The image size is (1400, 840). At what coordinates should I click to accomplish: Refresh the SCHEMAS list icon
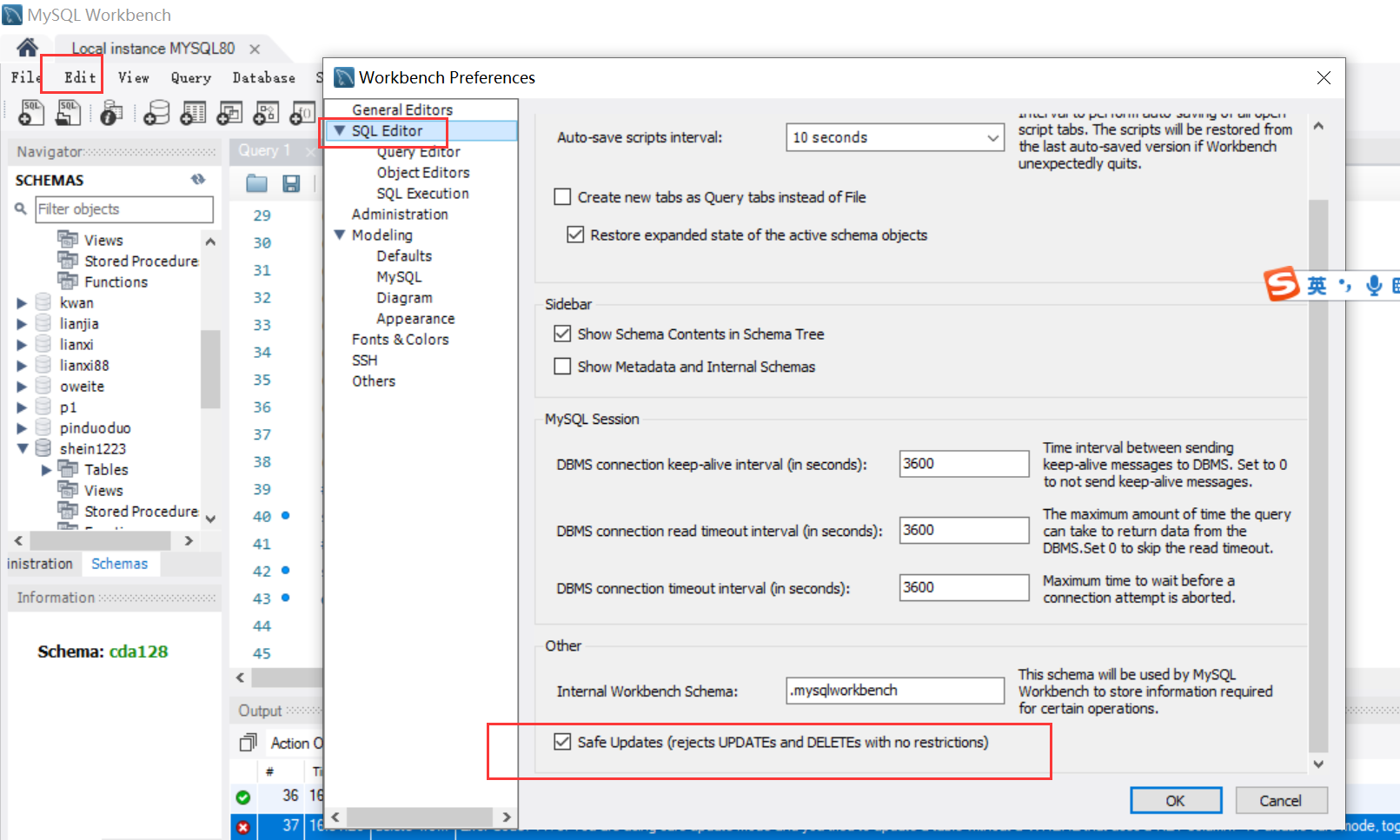tap(198, 179)
